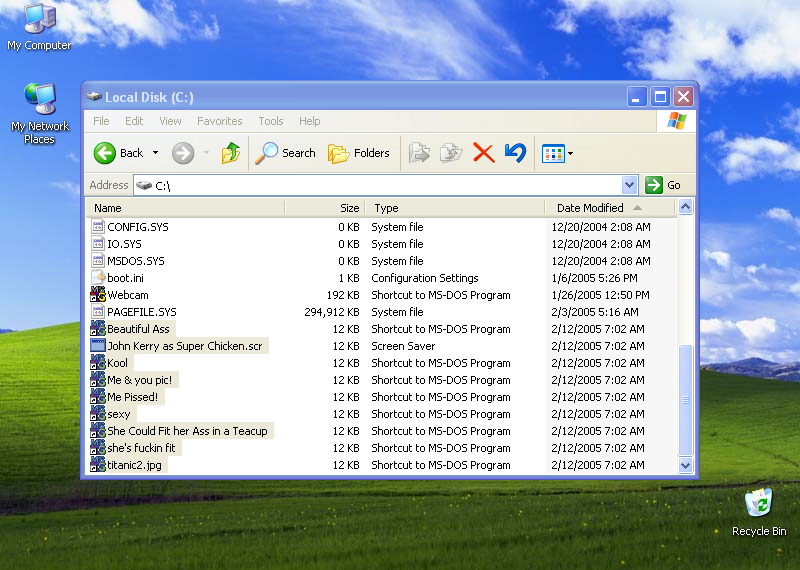Click the blue Undo icon

[515, 153]
